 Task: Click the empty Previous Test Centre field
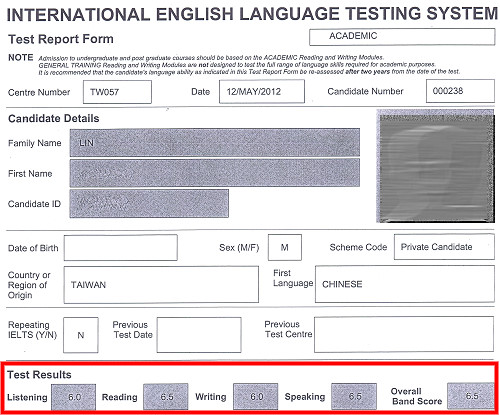pos(404,334)
